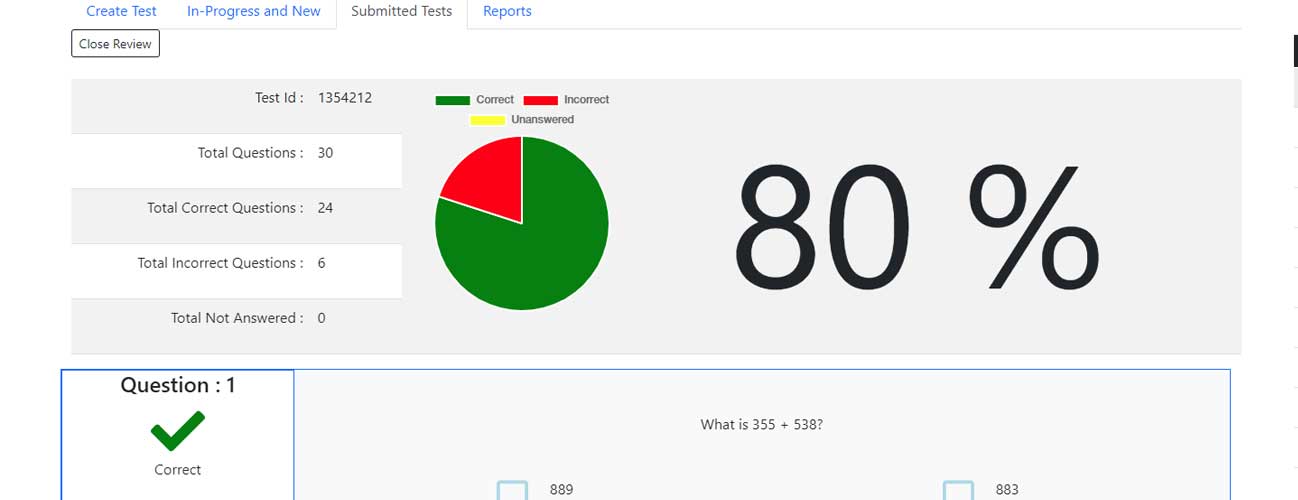Viewport: 1298px width, 500px height.
Task: Click the Total Incorrect Questions row
Action: tap(236, 263)
